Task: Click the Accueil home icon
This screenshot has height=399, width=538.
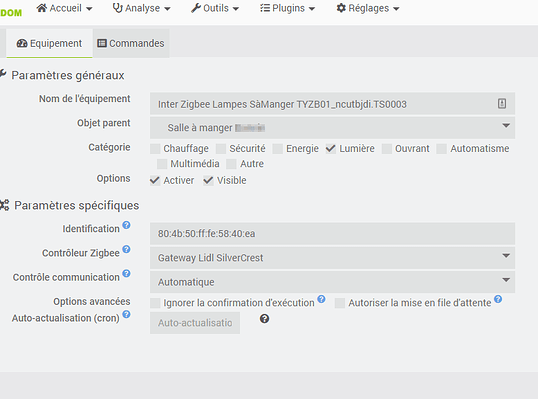Action: (x=42, y=8)
